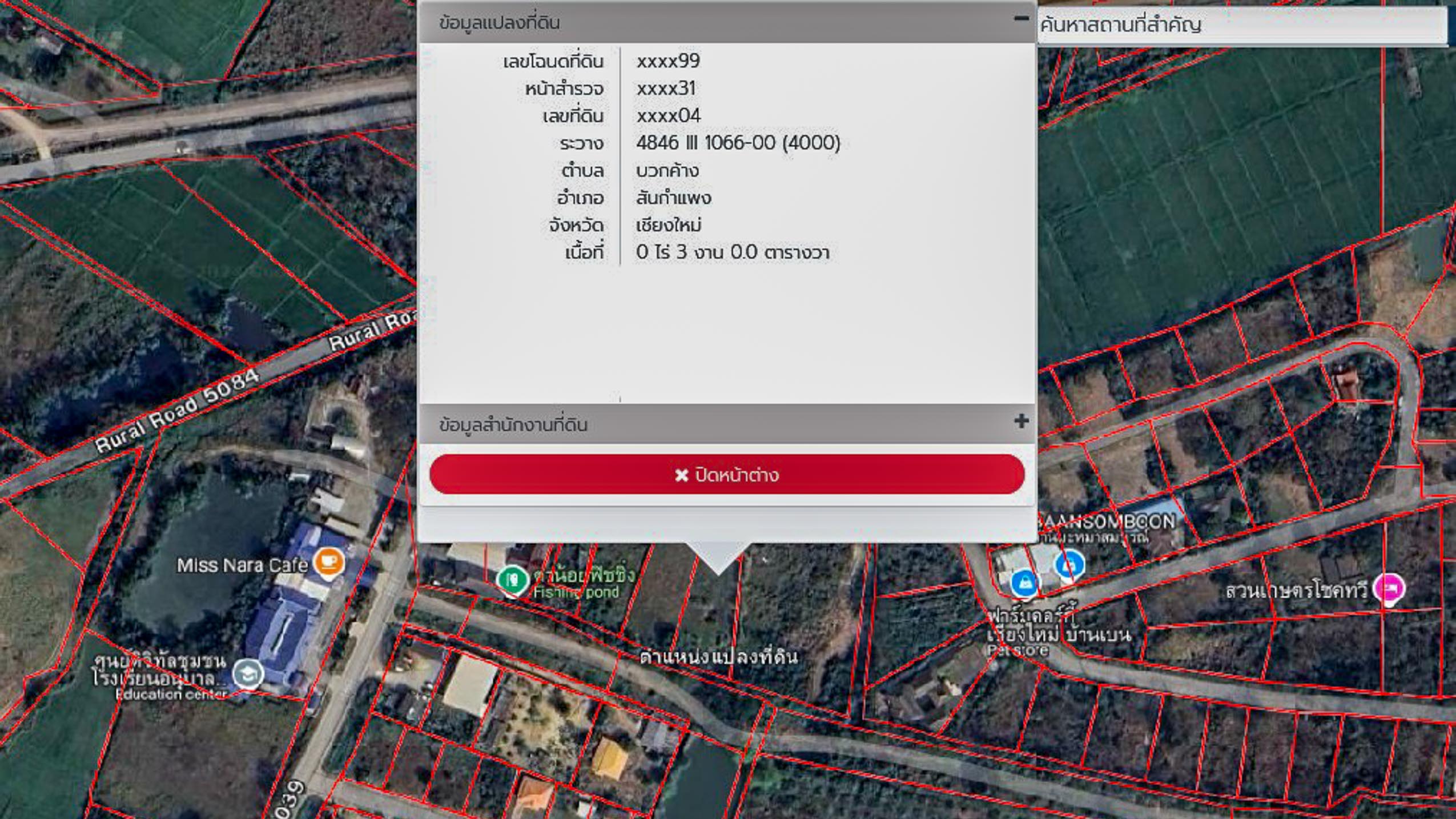Viewport: 1456px width, 819px height.
Task: Click the popup's pointer arrow tip
Action: tap(718, 571)
